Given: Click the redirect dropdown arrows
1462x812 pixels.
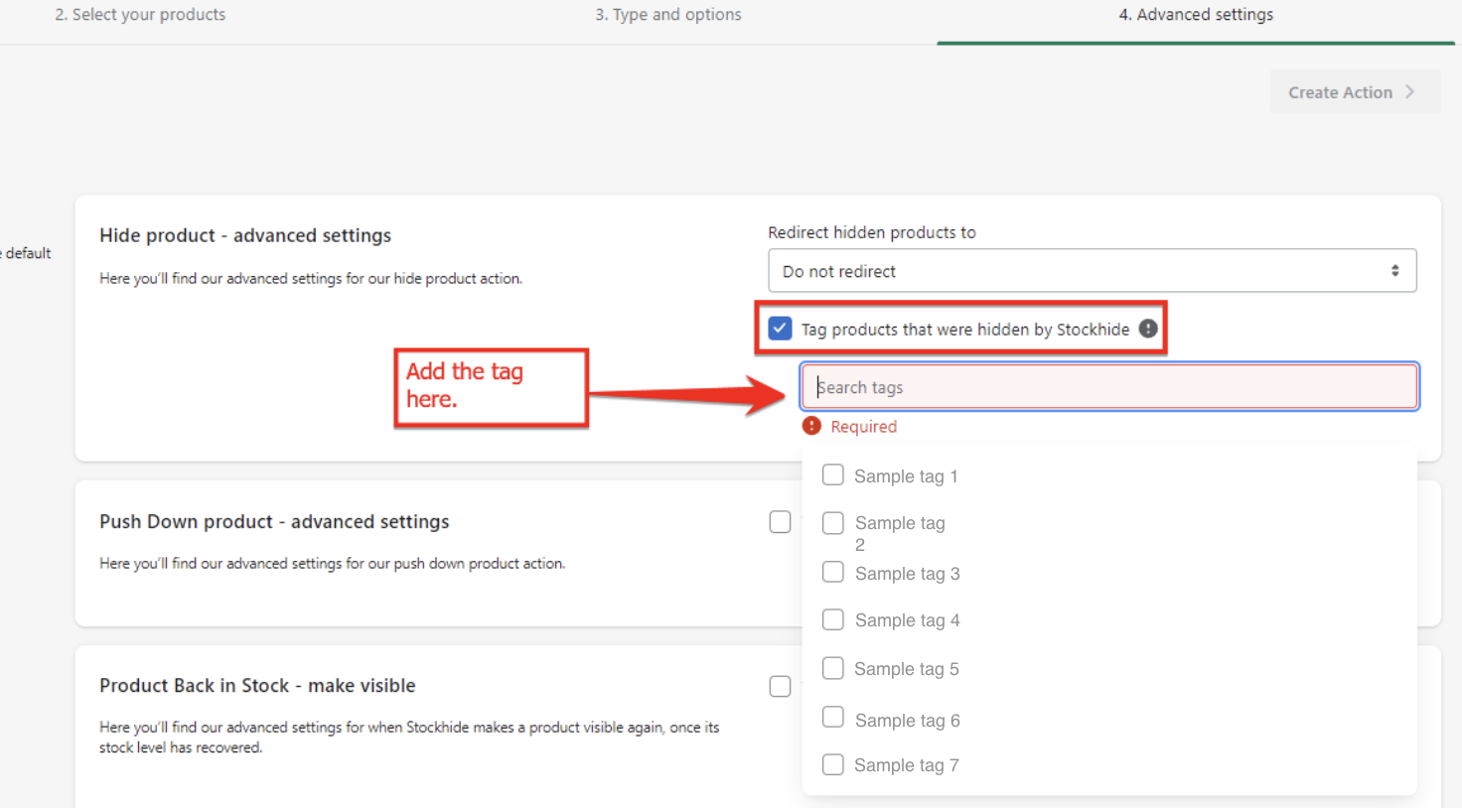Looking at the screenshot, I should (1394, 271).
